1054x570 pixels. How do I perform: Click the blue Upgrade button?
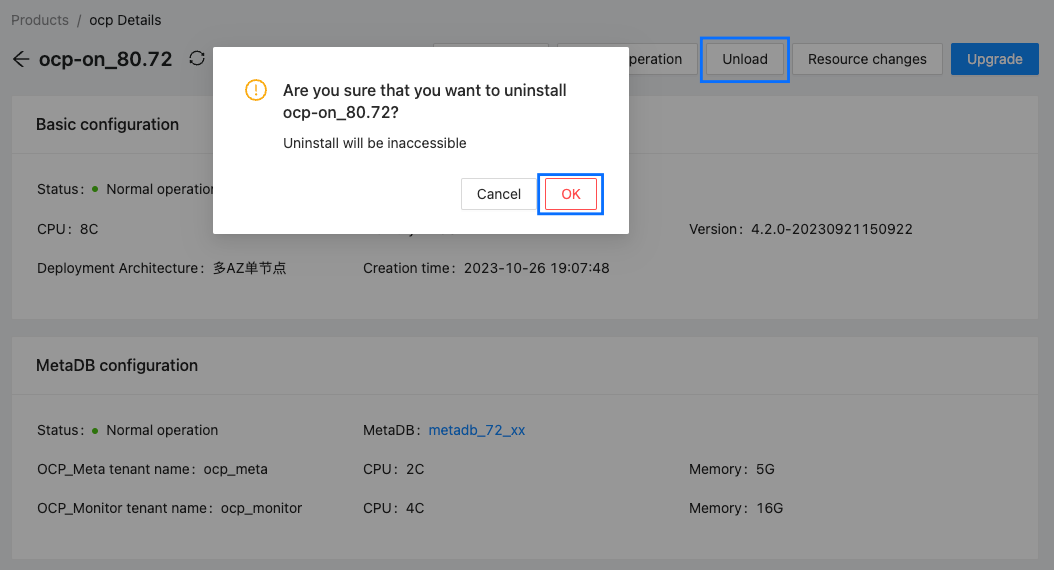click(994, 59)
